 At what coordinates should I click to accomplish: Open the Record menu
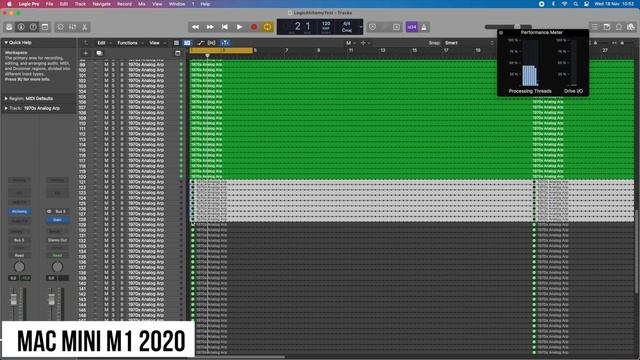click(124, 4)
